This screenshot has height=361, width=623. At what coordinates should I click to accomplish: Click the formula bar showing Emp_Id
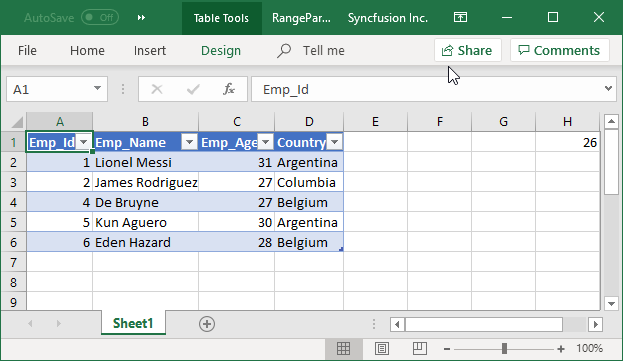click(x=425, y=89)
